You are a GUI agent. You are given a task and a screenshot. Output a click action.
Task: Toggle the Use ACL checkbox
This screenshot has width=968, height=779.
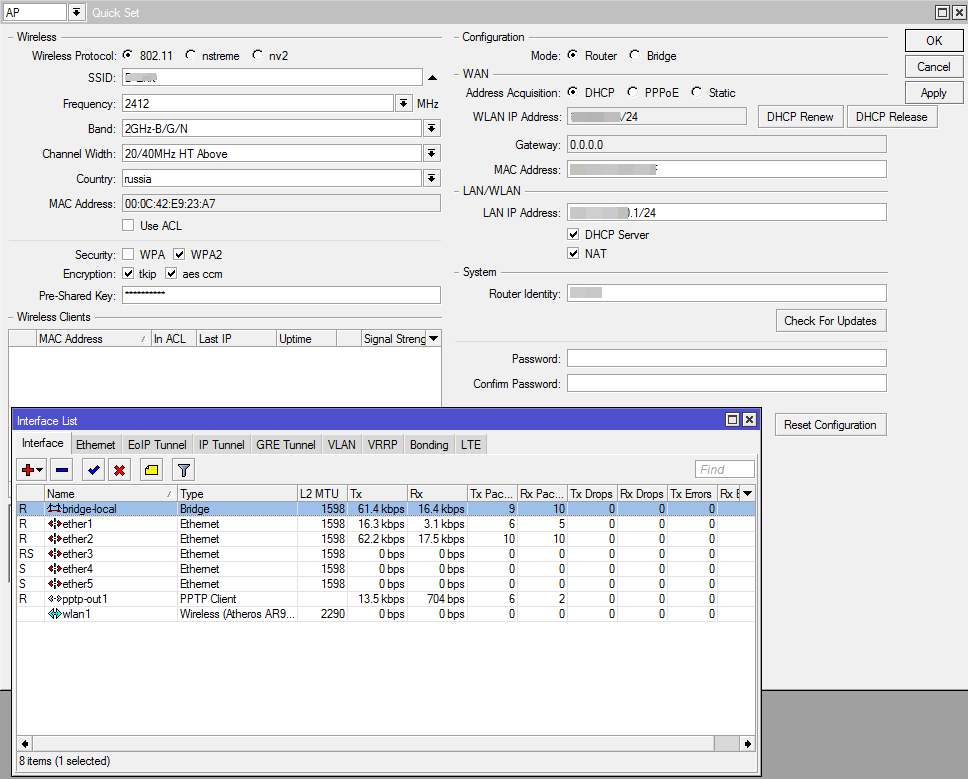click(128, 225)
